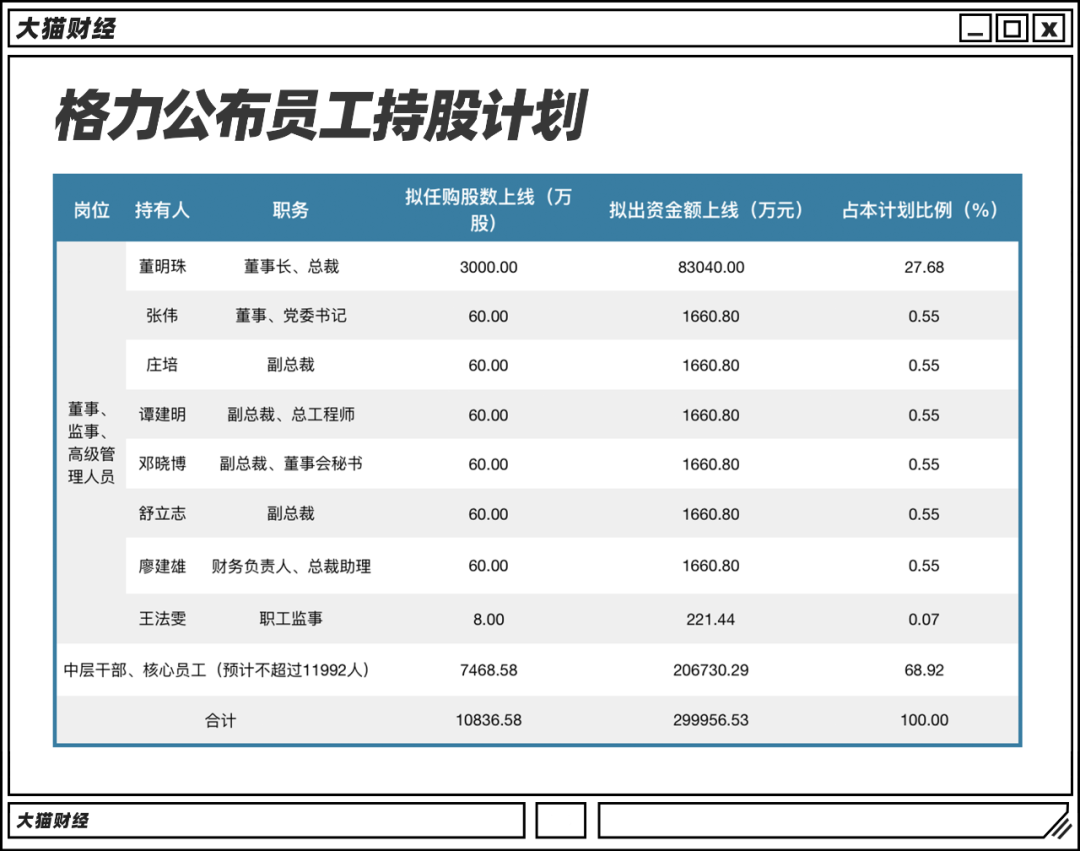Select the title 副总裁、董事会秘书
Screen dimensions: 1080x851
291,463
